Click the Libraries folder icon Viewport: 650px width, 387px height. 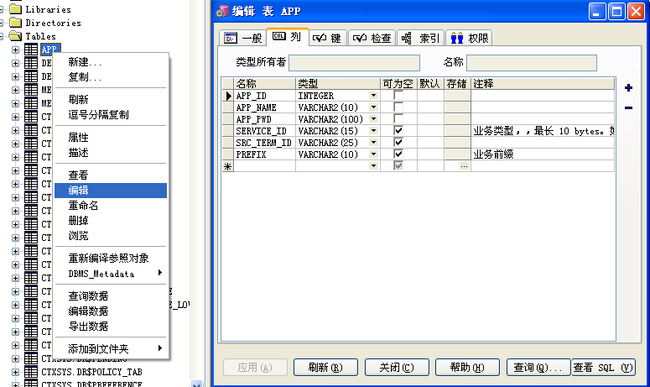pos(15,9)
